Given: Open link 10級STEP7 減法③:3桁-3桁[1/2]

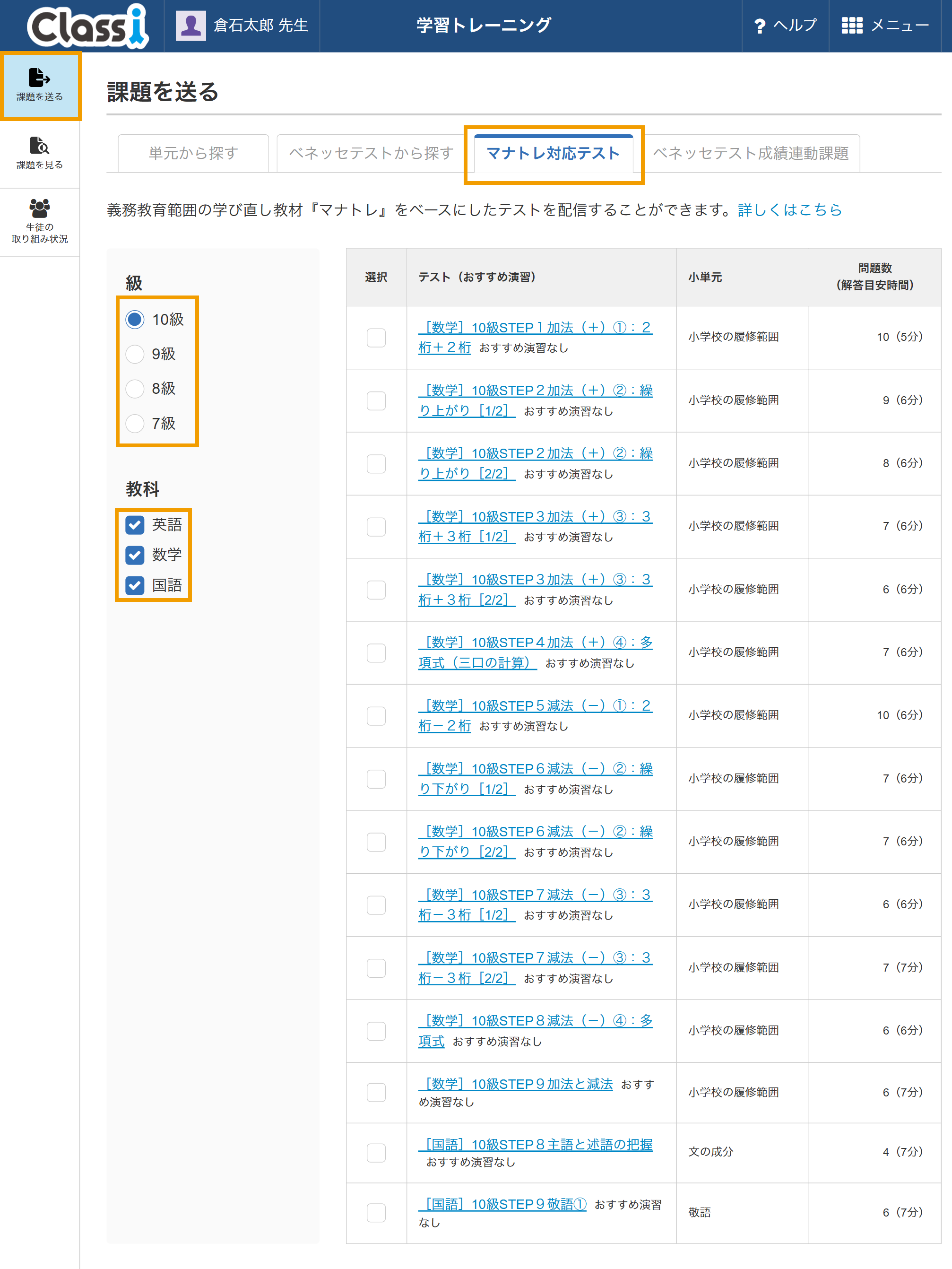Looking at the screenshot, I should click(x=535, y=905).
